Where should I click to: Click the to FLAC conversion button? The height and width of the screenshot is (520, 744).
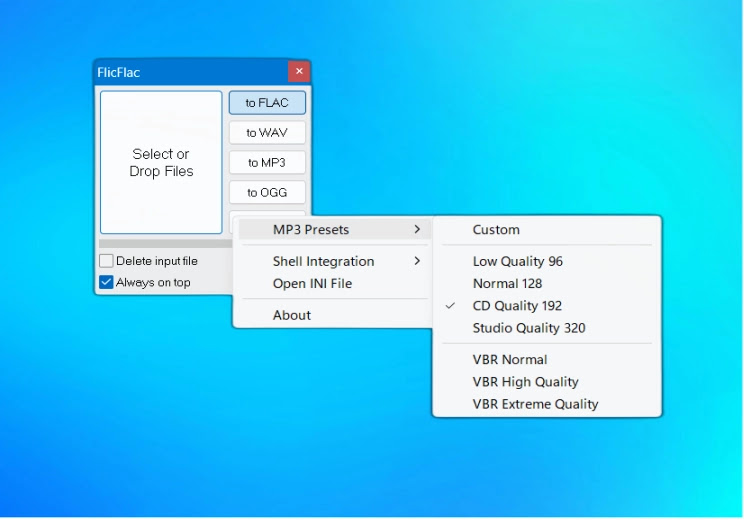(267, 102)
